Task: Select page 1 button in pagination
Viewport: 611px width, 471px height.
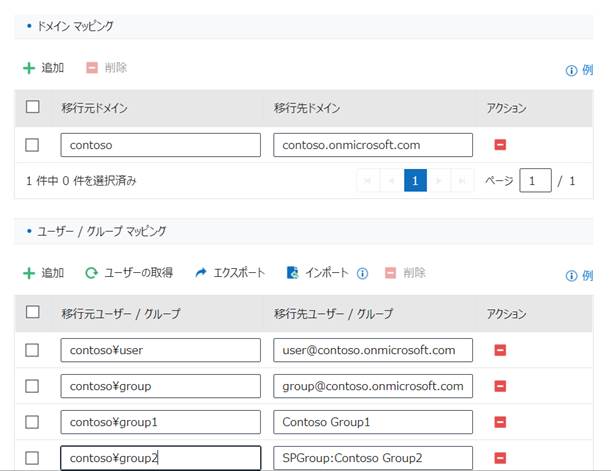Action: 415,180
